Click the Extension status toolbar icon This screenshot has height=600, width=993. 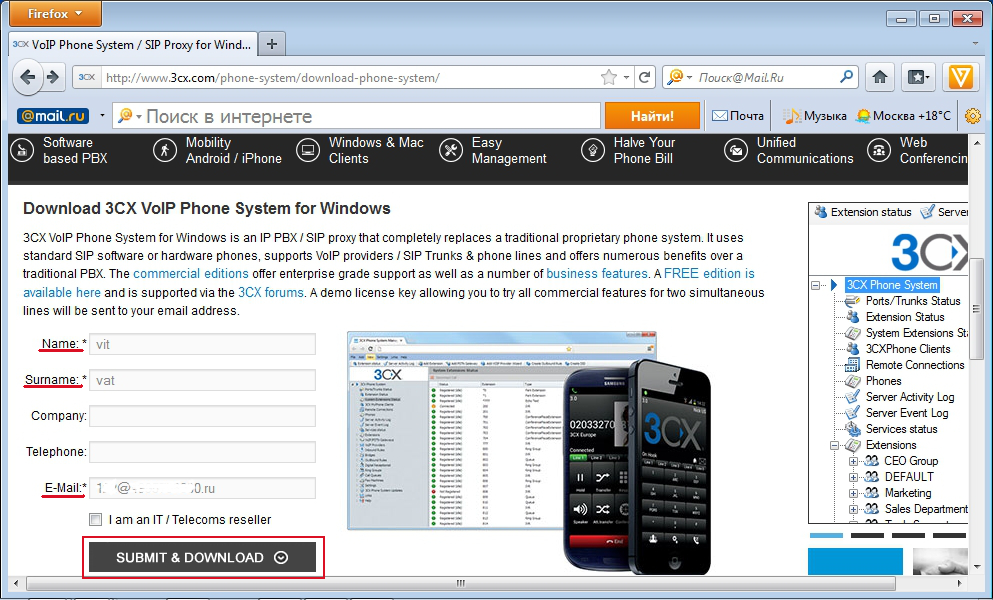[821, 212]
